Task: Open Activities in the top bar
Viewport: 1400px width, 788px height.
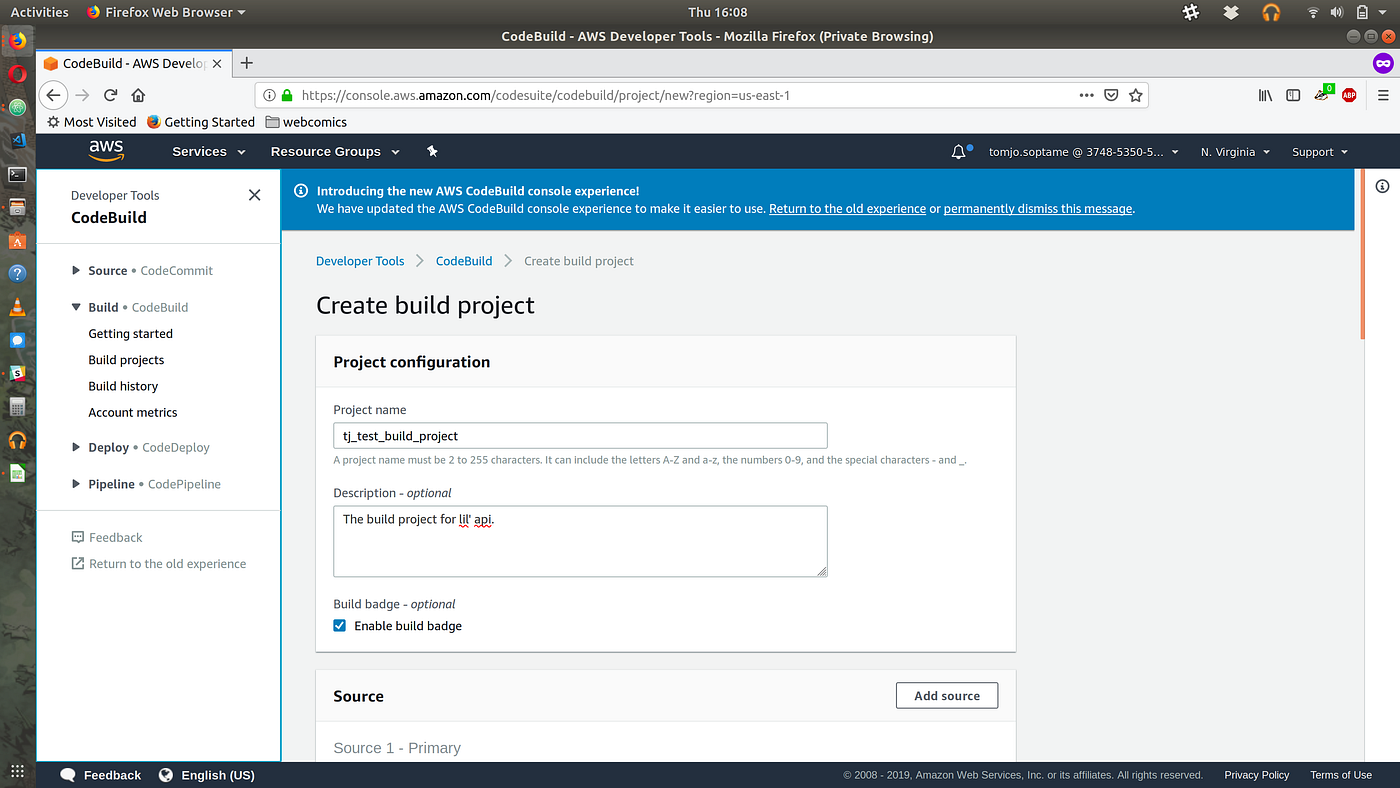Action: point(39,11)
